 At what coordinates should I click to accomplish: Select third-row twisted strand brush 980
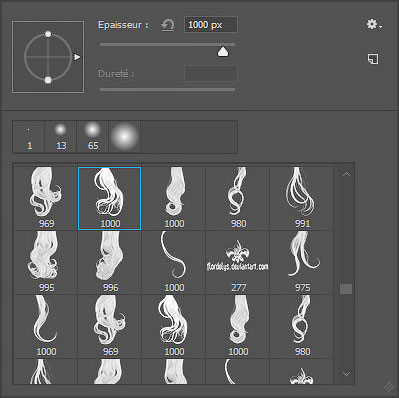[x=302, y=326]
